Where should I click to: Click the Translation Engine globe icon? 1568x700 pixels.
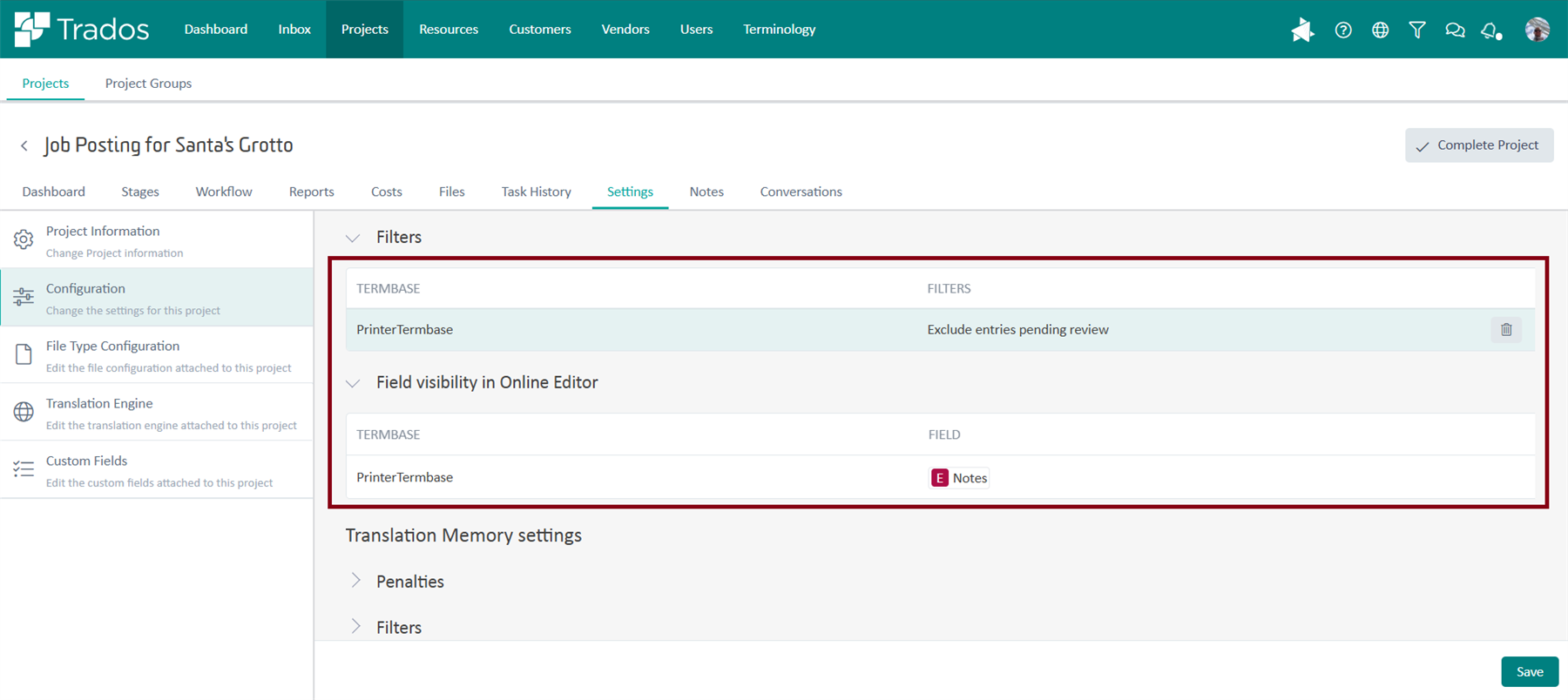(24, 412)
